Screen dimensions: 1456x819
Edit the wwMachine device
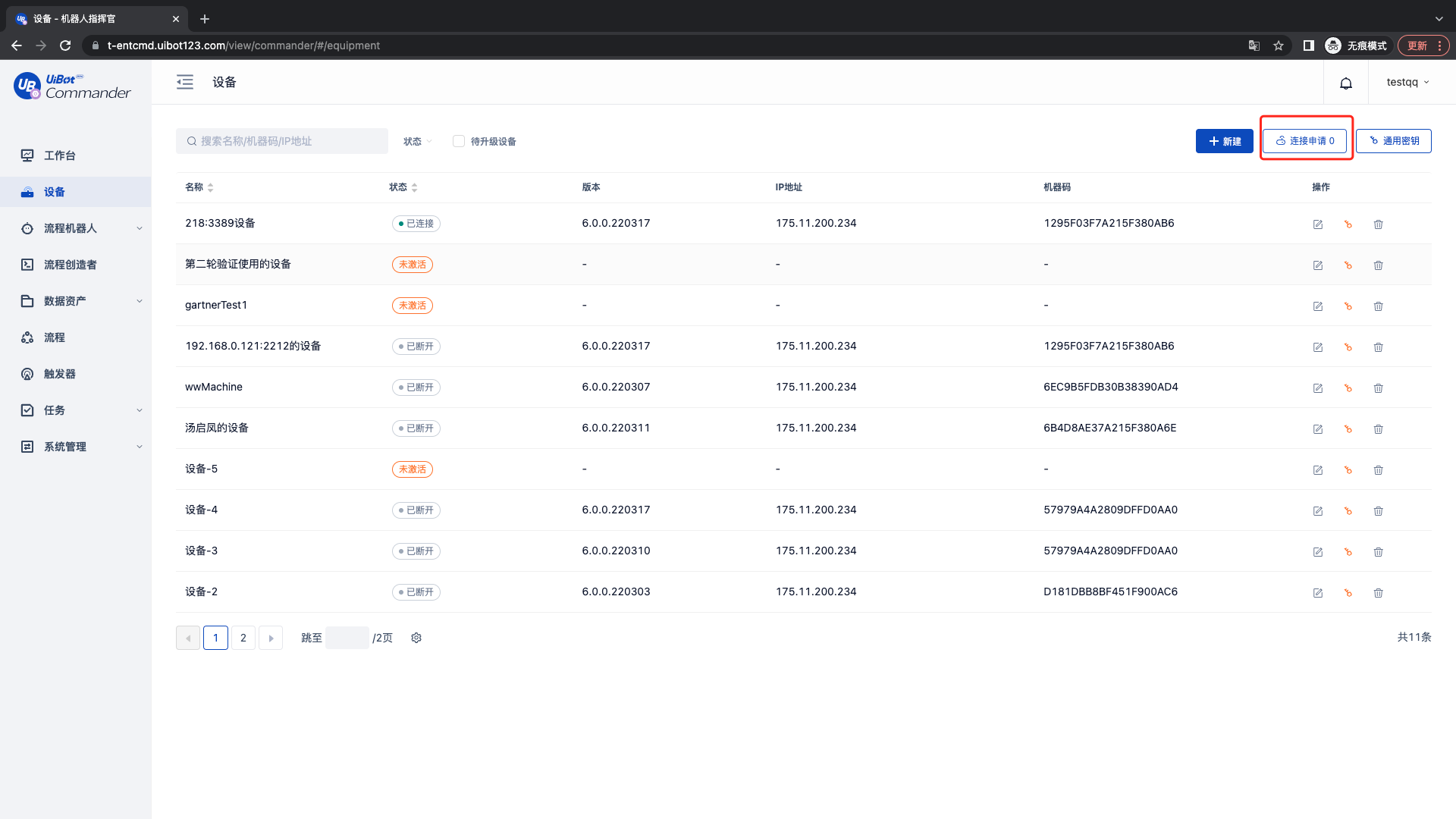[1318, 388]
